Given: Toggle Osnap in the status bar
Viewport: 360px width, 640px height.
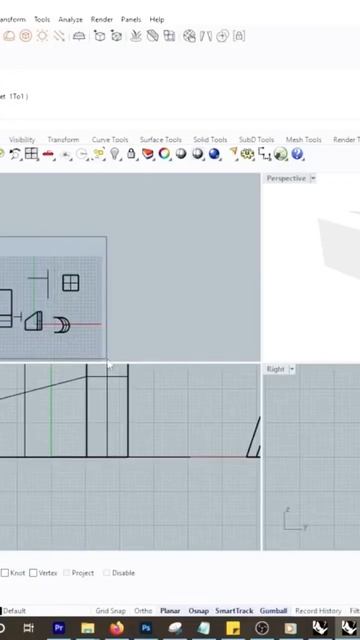Looking at the screenshot, I should pyautogui.click(x=199, y=611).
